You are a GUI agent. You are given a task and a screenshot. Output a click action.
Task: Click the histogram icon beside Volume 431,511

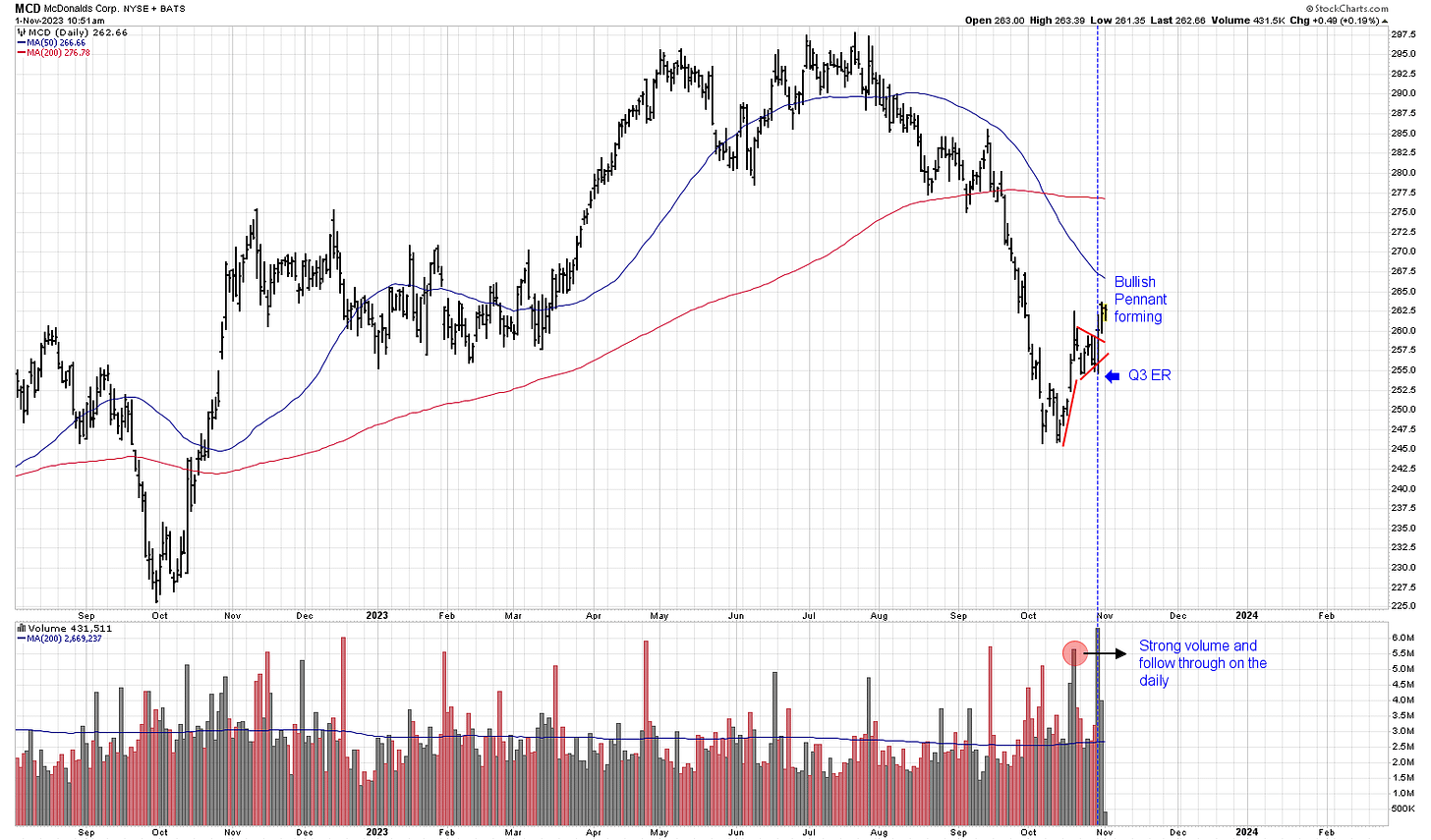[x=21, y=628]
